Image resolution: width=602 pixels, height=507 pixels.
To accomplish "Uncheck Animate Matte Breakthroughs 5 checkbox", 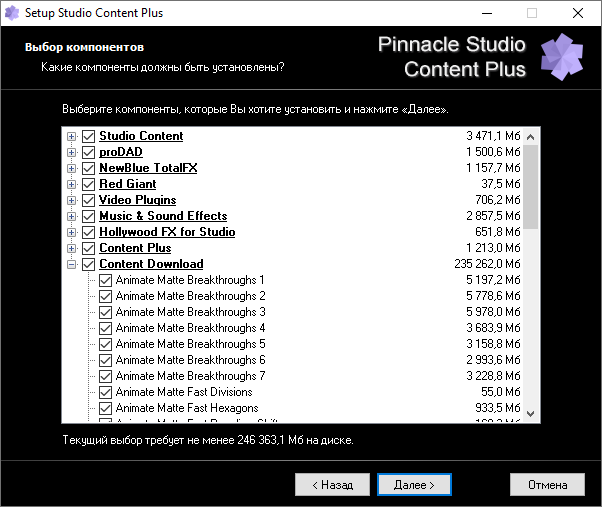I will (106, 344).
